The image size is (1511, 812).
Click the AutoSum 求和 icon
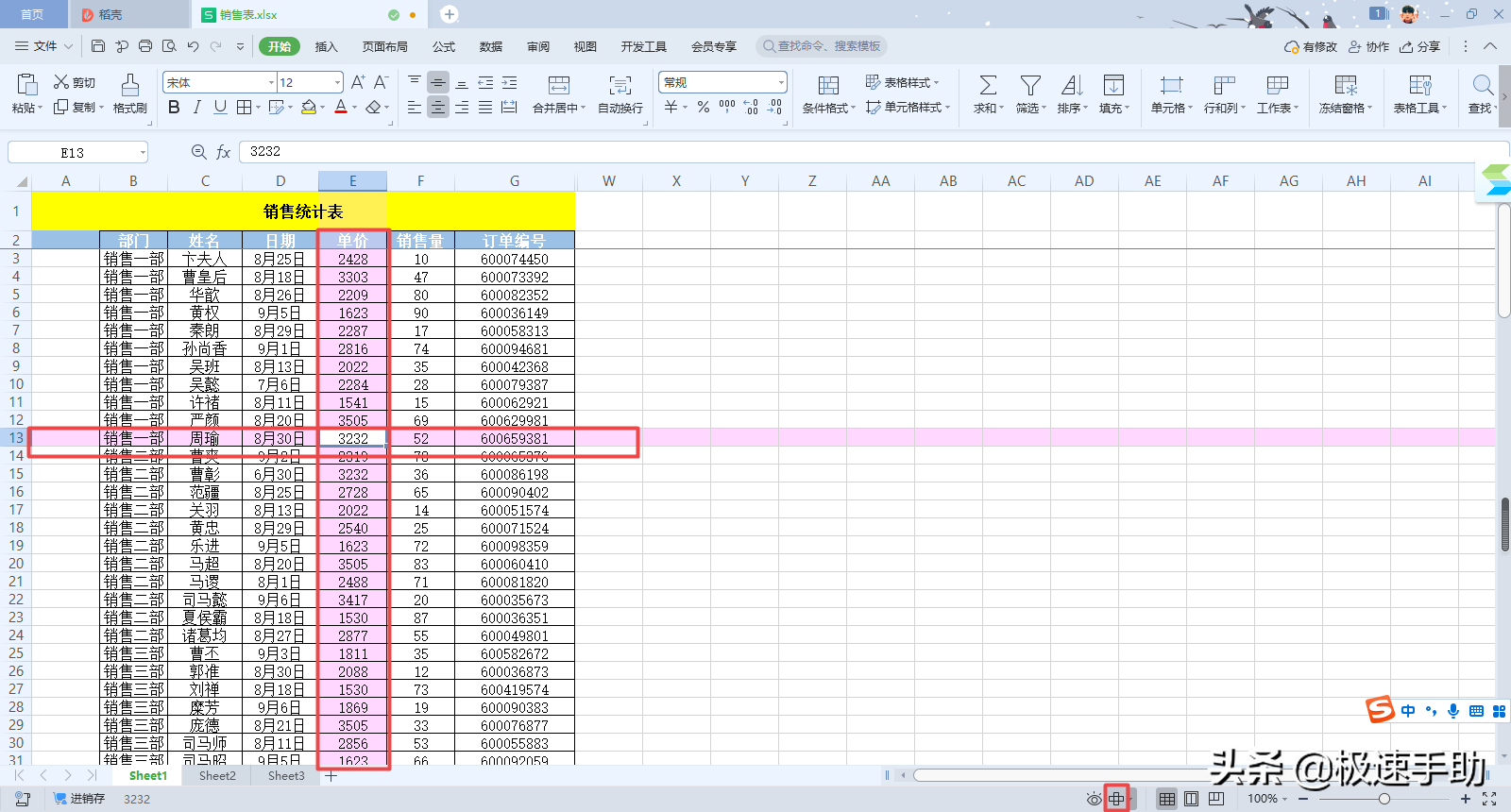[988, 85]
